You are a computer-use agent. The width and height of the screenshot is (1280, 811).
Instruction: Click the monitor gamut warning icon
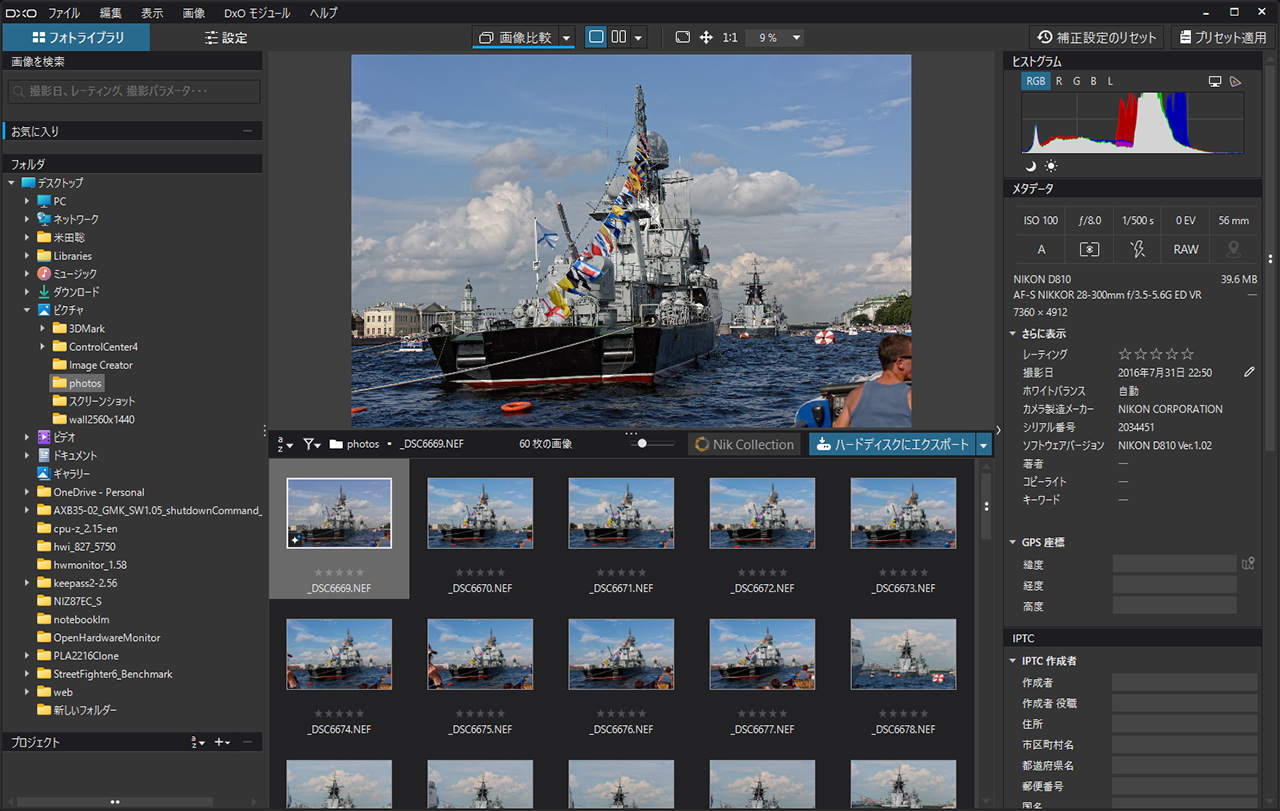coord(1215,81)
